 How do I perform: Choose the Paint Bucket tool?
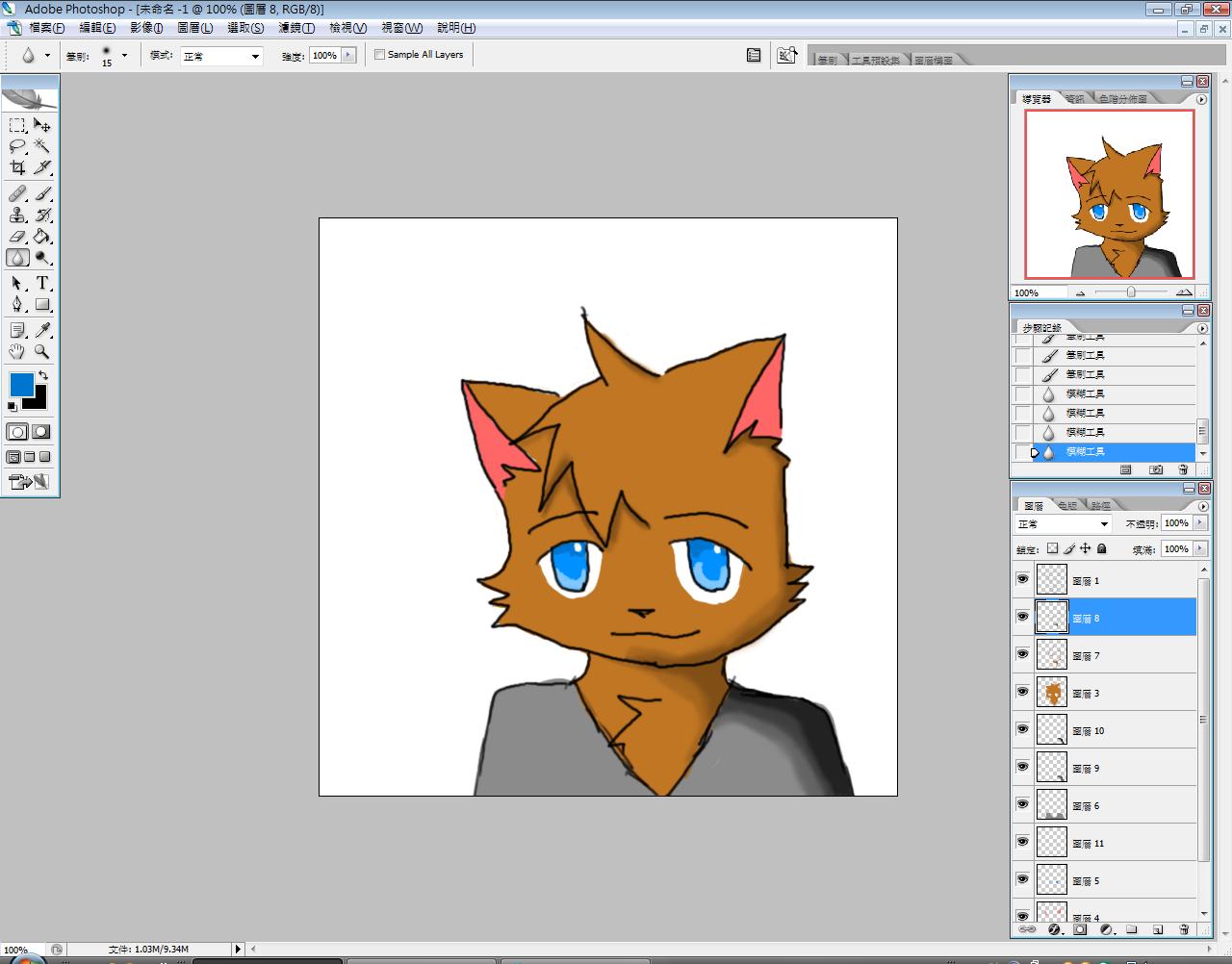tap(42, 237)
